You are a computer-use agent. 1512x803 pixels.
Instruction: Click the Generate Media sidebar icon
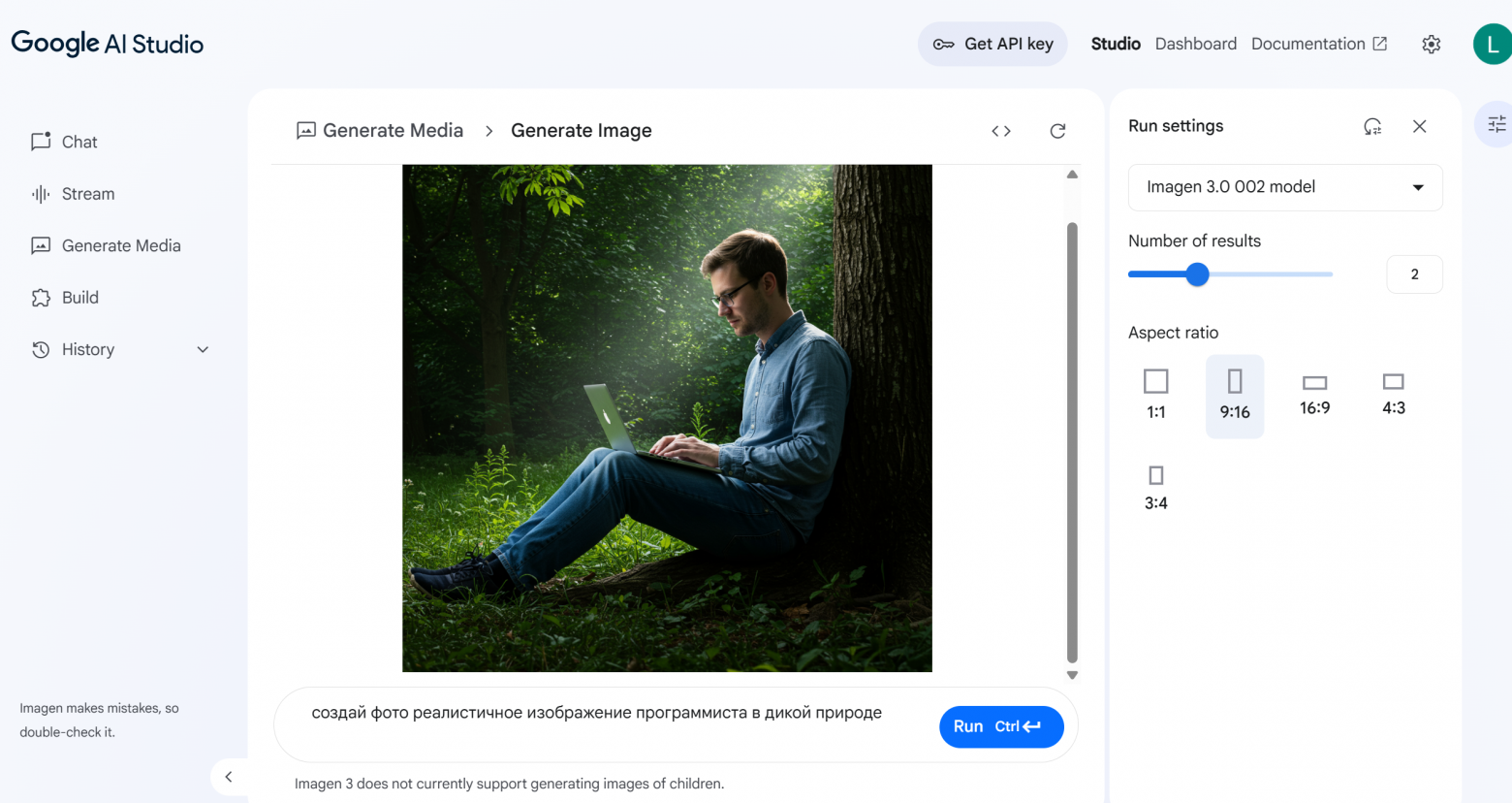tap(39, 245)
